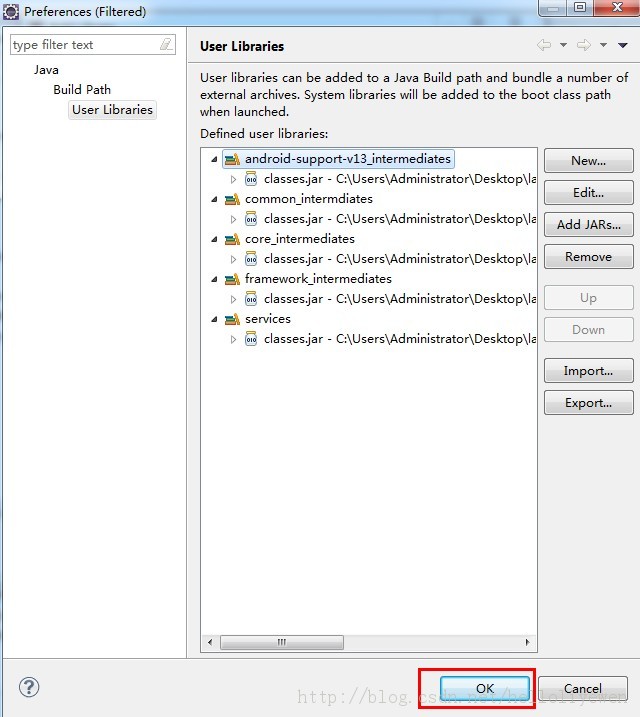Viewport: 640px width, 717px height.
Task: Click the Export... button
Action: [588, 402]
